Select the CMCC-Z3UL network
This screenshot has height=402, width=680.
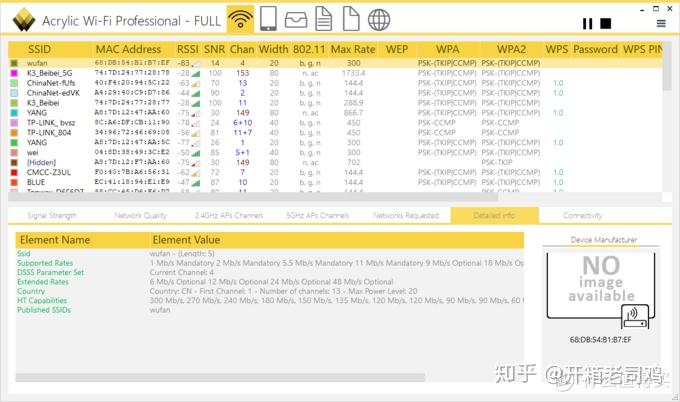click(x=335, y=173)
